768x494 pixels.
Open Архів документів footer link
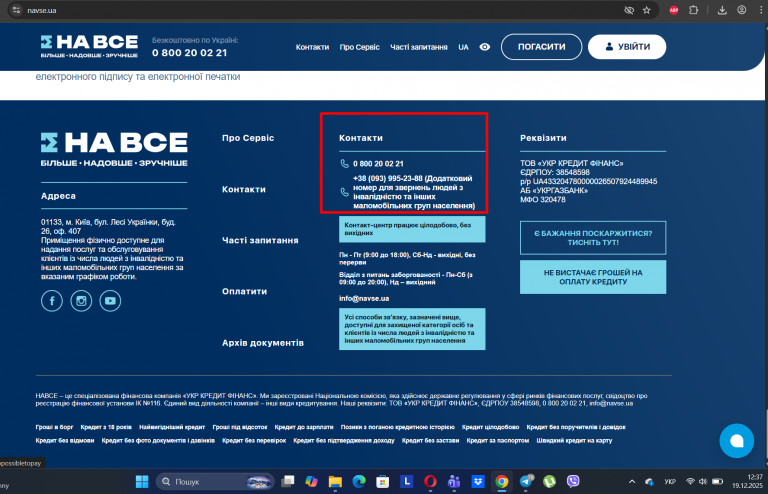(x=263, y=343)
